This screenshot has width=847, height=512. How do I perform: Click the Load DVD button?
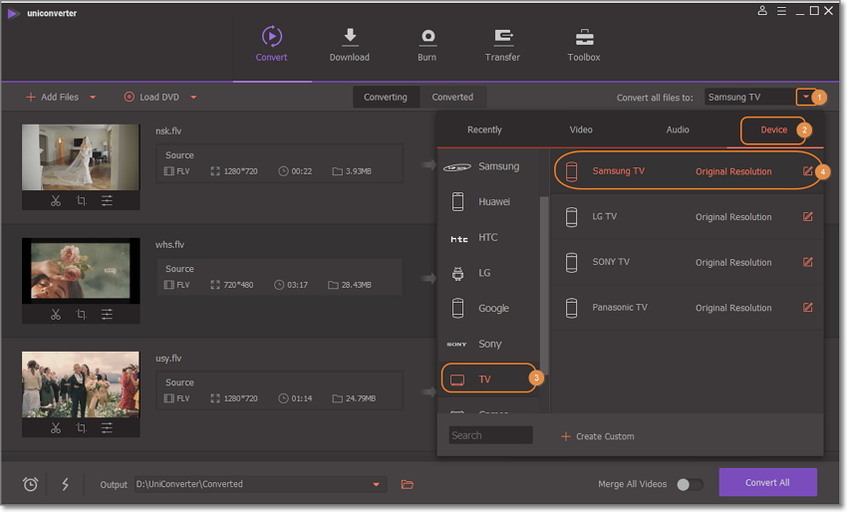click(152, 97)
